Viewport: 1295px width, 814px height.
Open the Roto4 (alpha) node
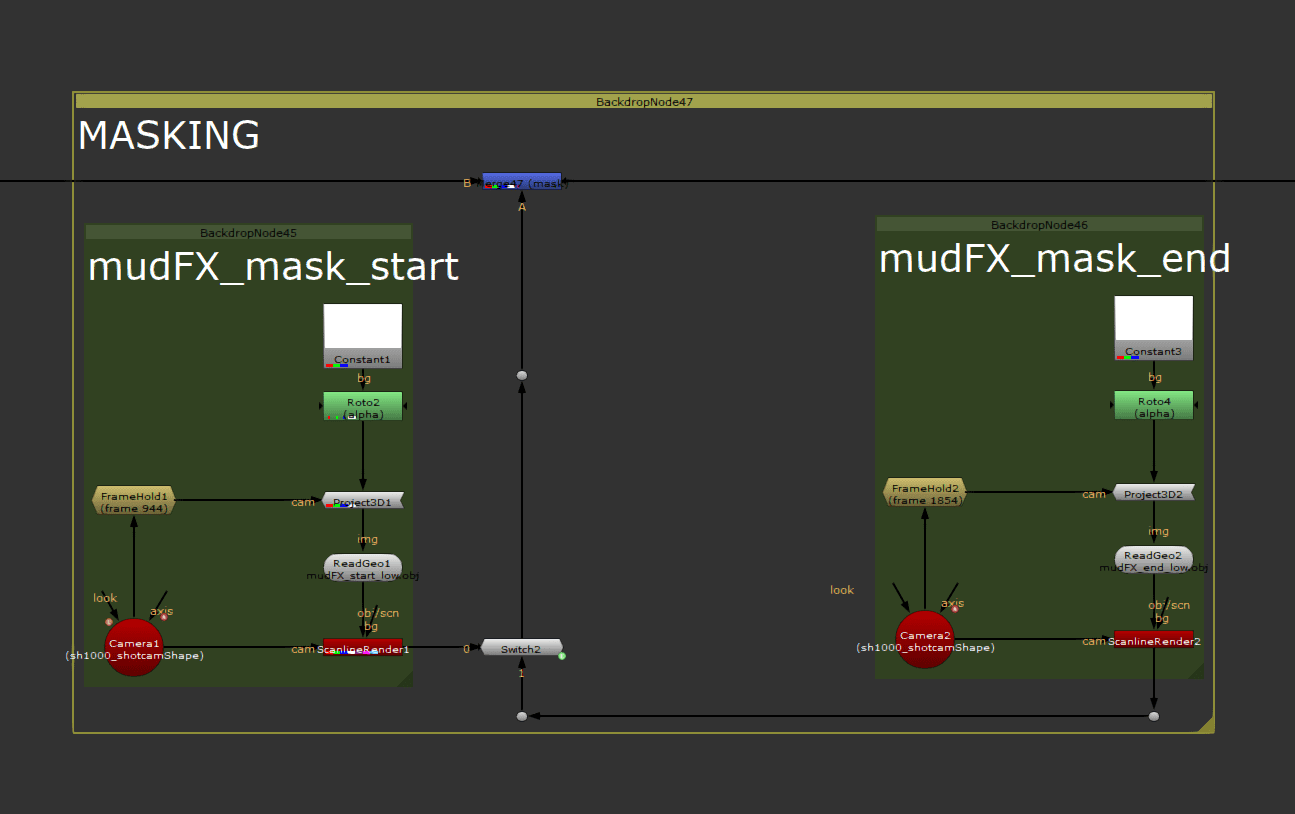click(1153, 404)
